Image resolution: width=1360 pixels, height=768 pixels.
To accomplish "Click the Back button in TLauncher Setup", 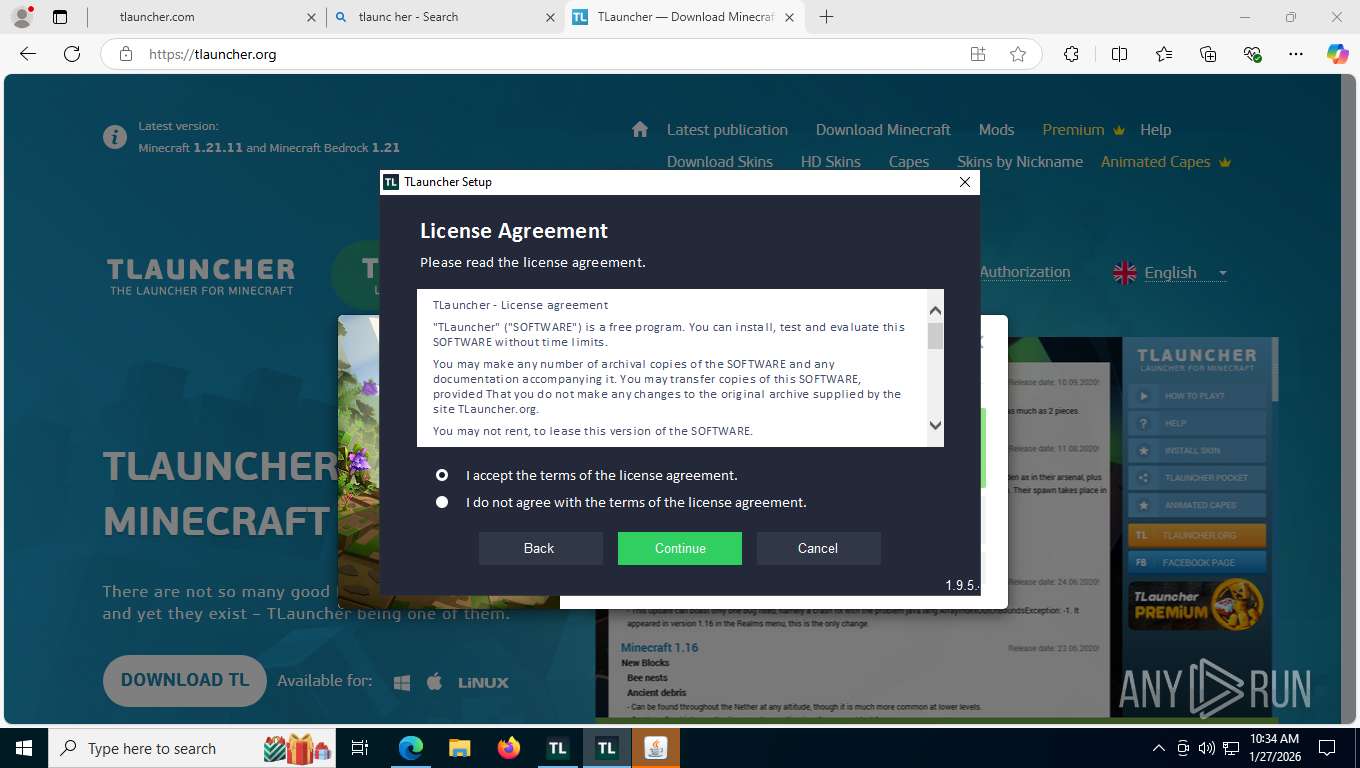I will [x=540, y=548].
